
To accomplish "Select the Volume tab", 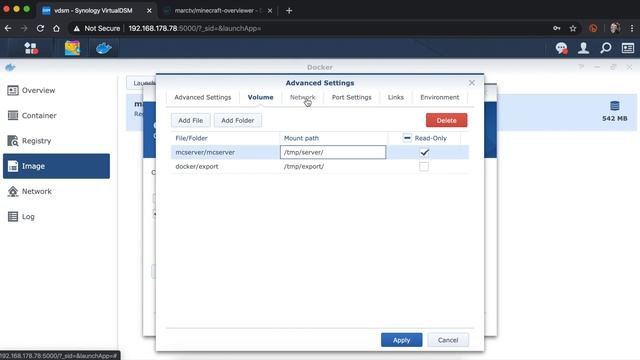I will [x=260, y=98].
